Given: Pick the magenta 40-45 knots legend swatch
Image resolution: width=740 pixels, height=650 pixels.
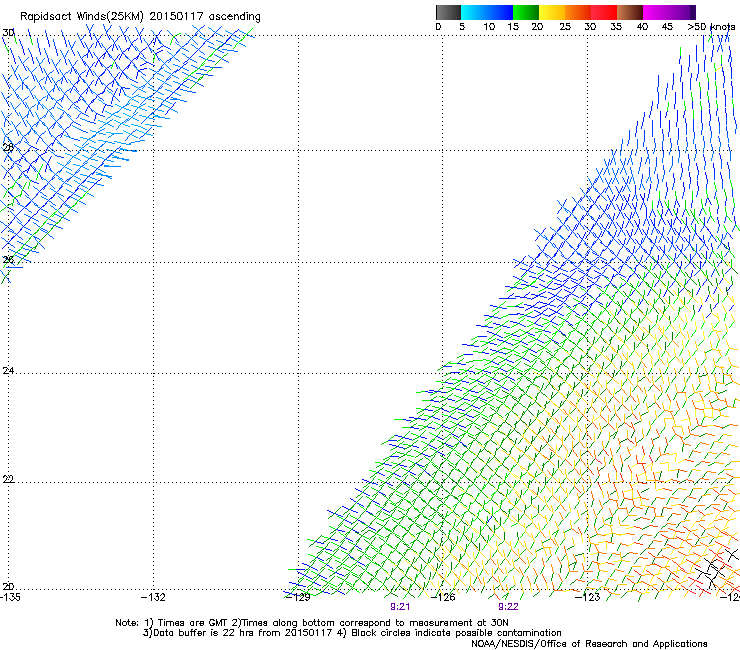Looking at the screenshot, I should tap(656, 12).
